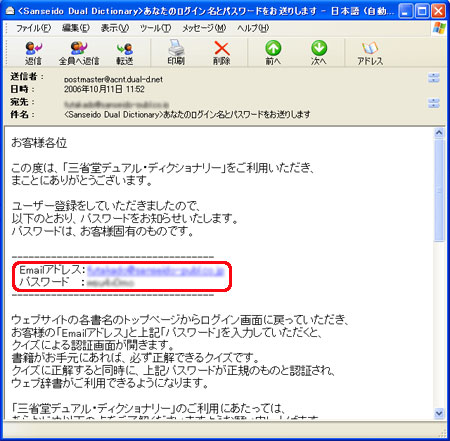The image size is (450, 441).
Task: Click the sender contact icon beside postmaster address
Action: 434,78
